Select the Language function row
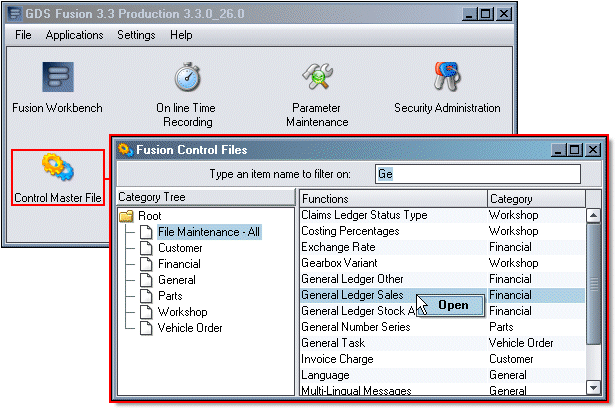The image size is (615, 408). (x=442, y=375)
